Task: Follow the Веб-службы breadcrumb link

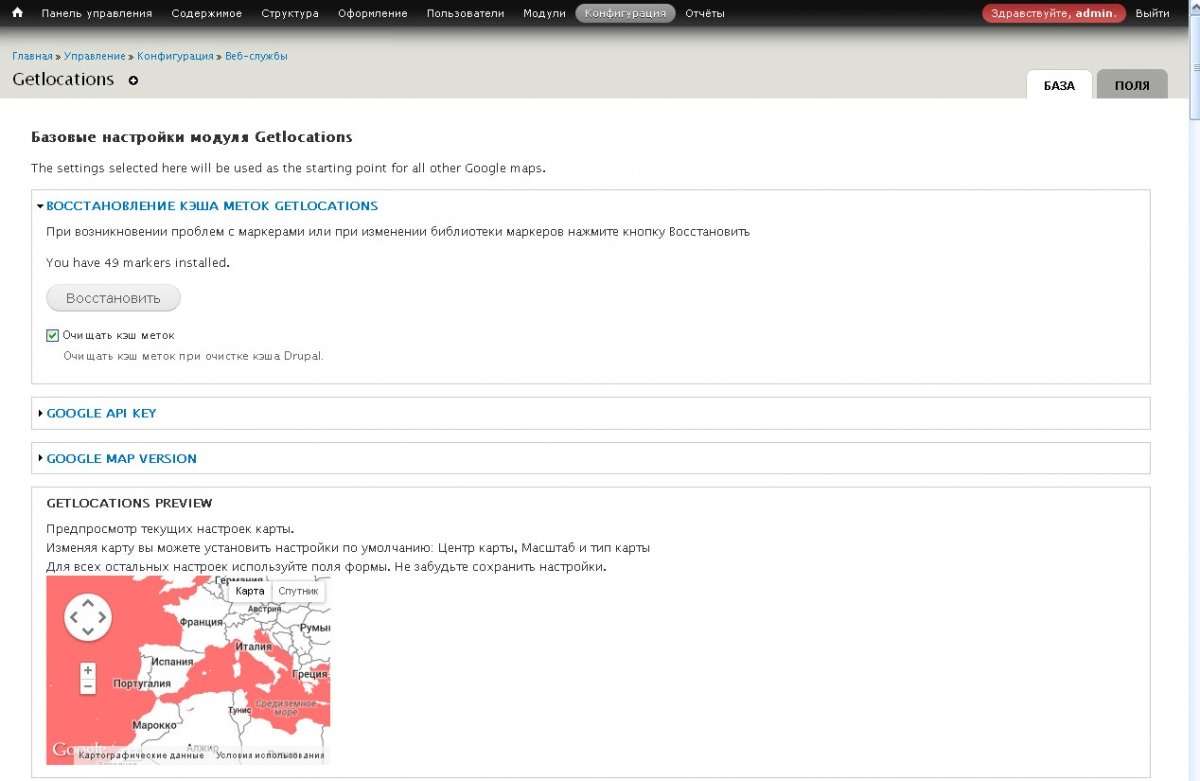Action: (256, 57)
